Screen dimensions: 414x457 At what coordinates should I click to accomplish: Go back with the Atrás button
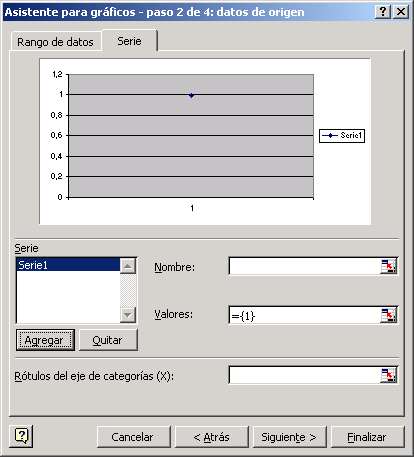[212, 437]
